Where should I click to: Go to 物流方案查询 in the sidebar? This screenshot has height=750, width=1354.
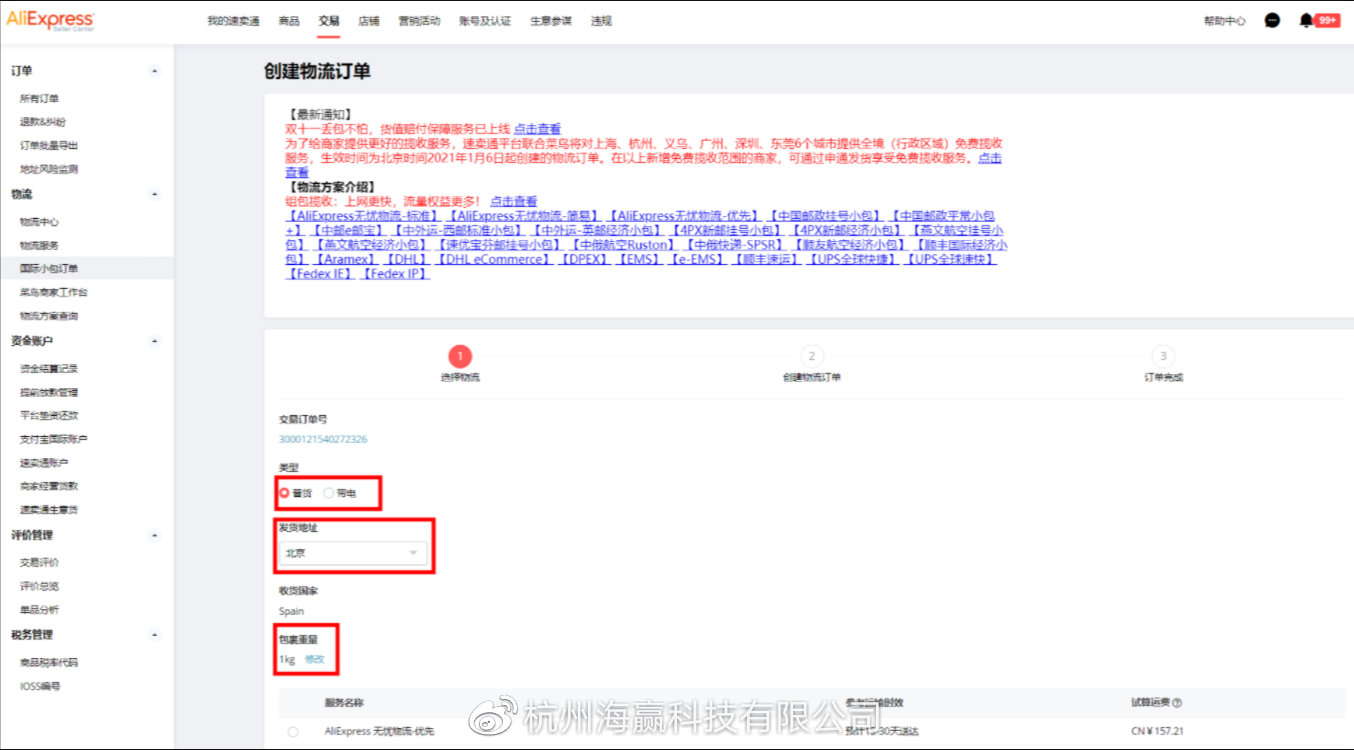49,316
